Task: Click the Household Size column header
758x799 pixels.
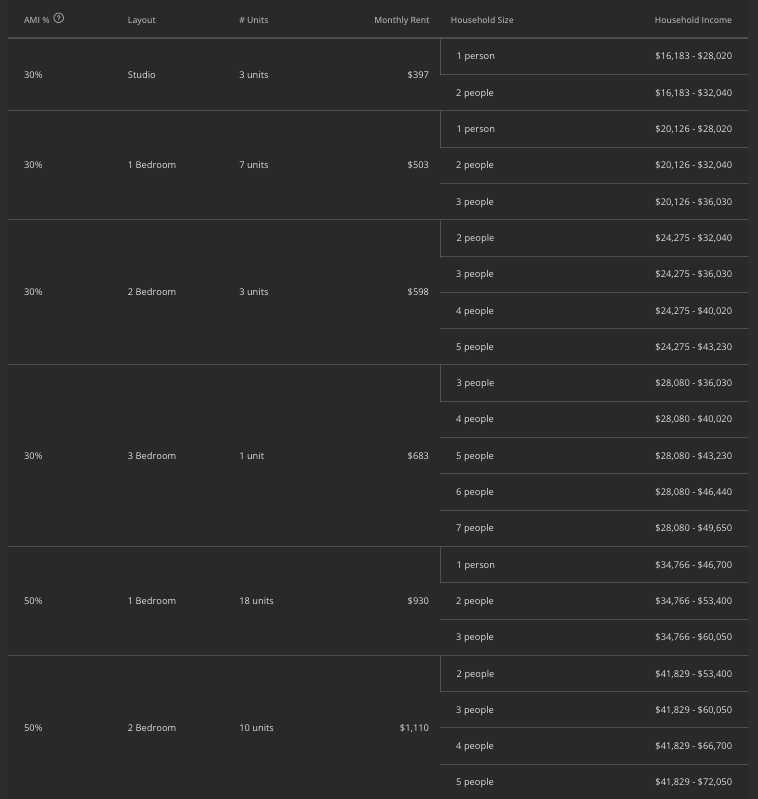Action: [x=482, y=20]
